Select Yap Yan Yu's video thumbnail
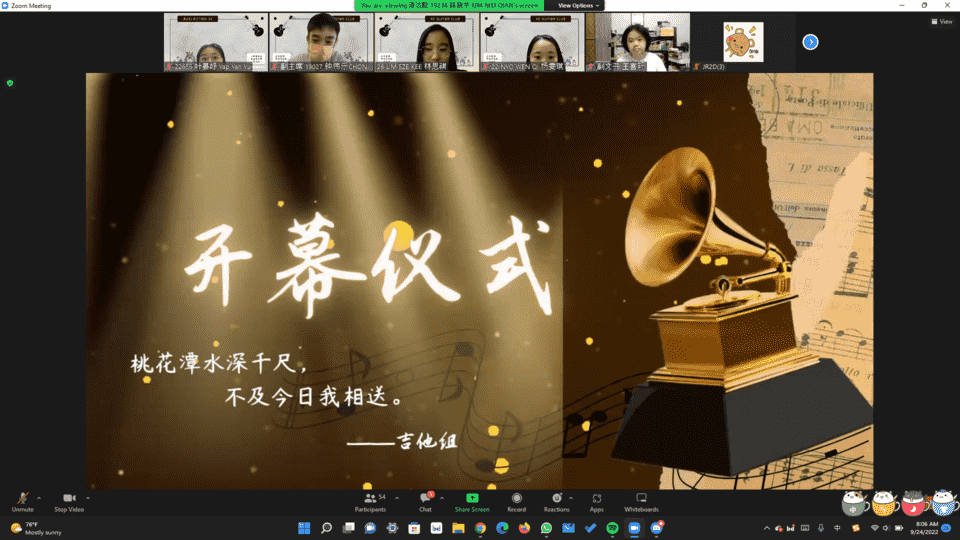The height and width of the screenshot is (540, 960). click(x=216, y=42)
